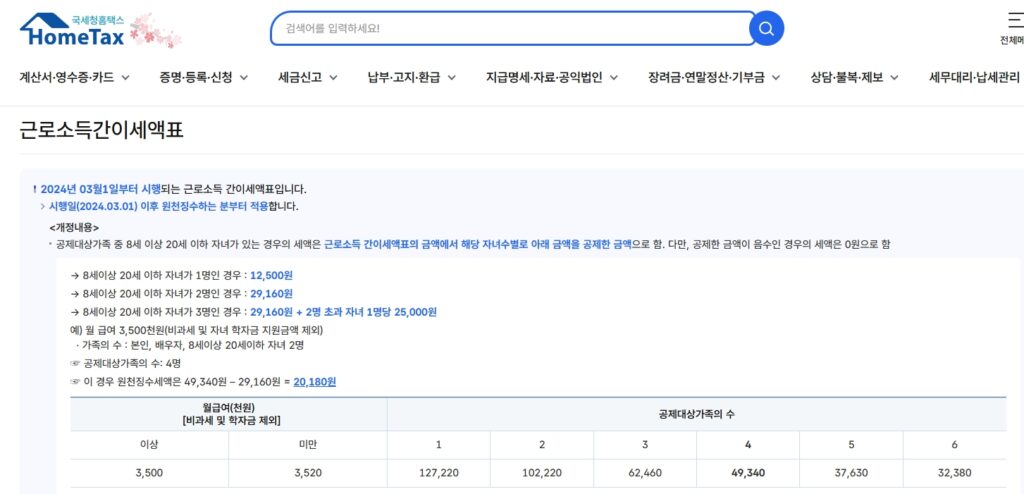Click the 미만 column header

pos(308,445)
